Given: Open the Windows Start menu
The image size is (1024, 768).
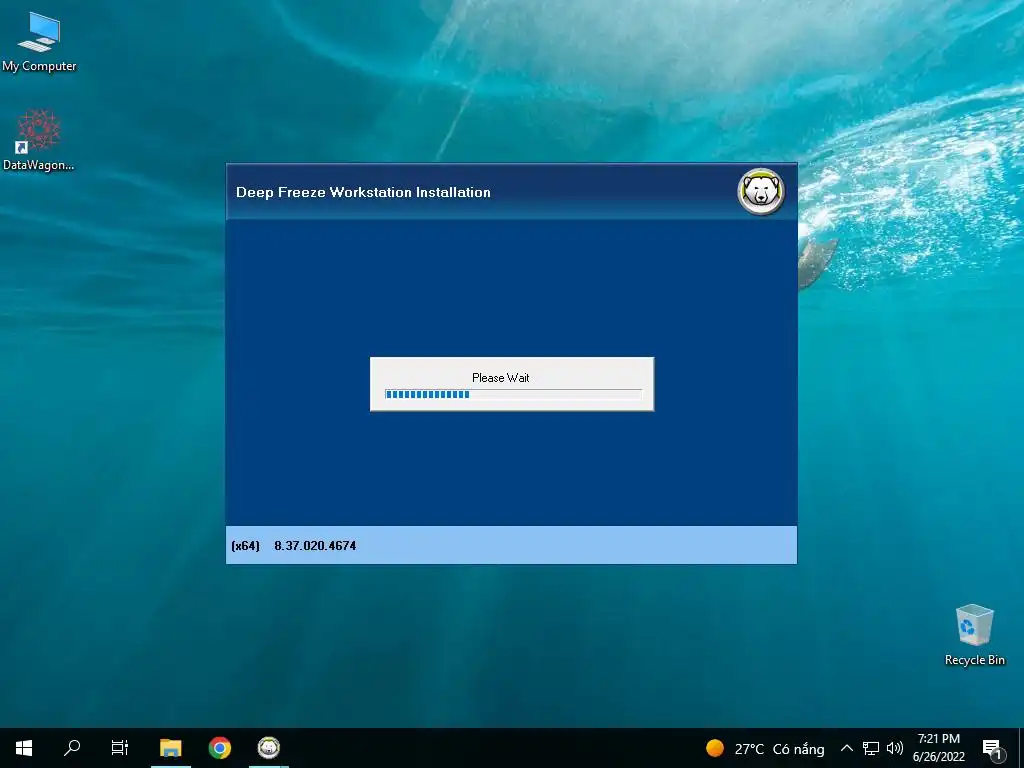Looking at the screenshot, I should (x=24, y=748).
